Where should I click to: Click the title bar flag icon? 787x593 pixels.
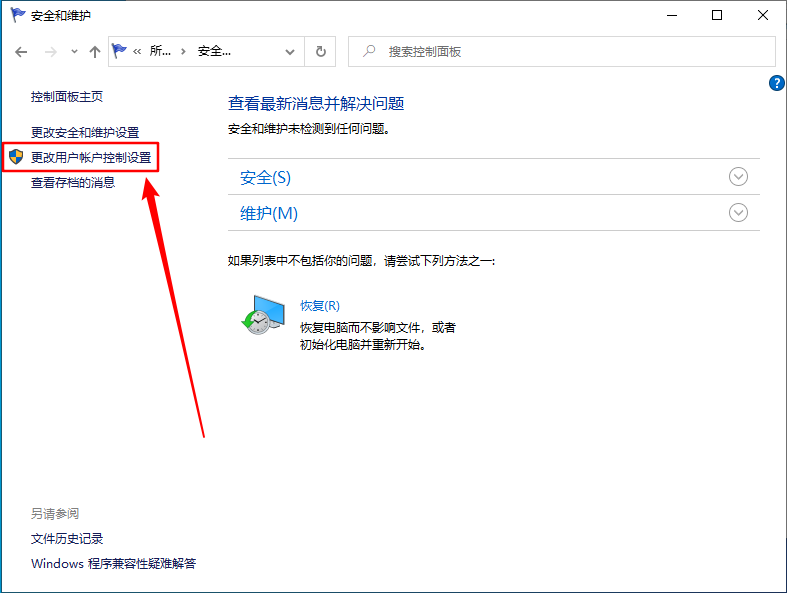pos(17,15)
